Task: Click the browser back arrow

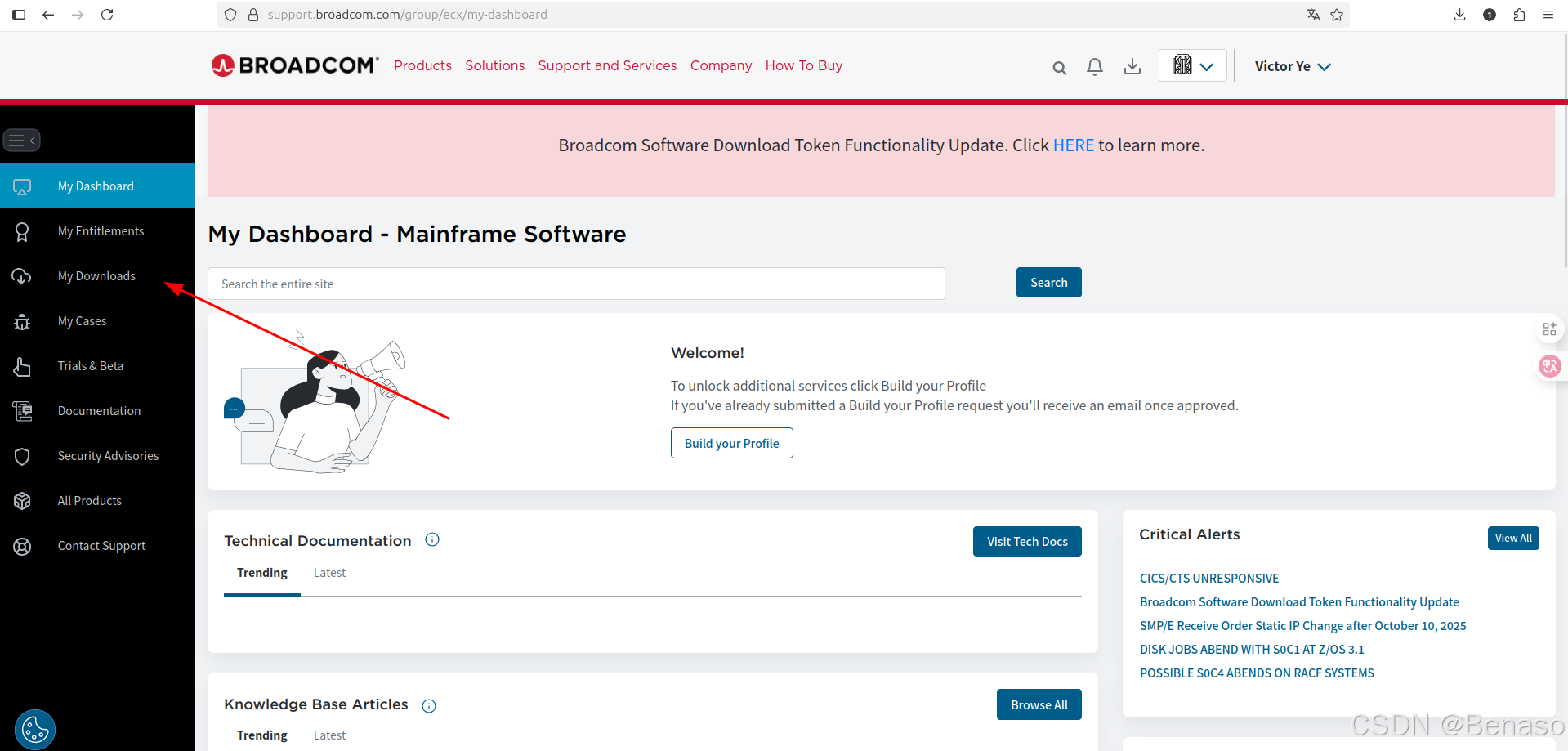Action: (48, 15)
